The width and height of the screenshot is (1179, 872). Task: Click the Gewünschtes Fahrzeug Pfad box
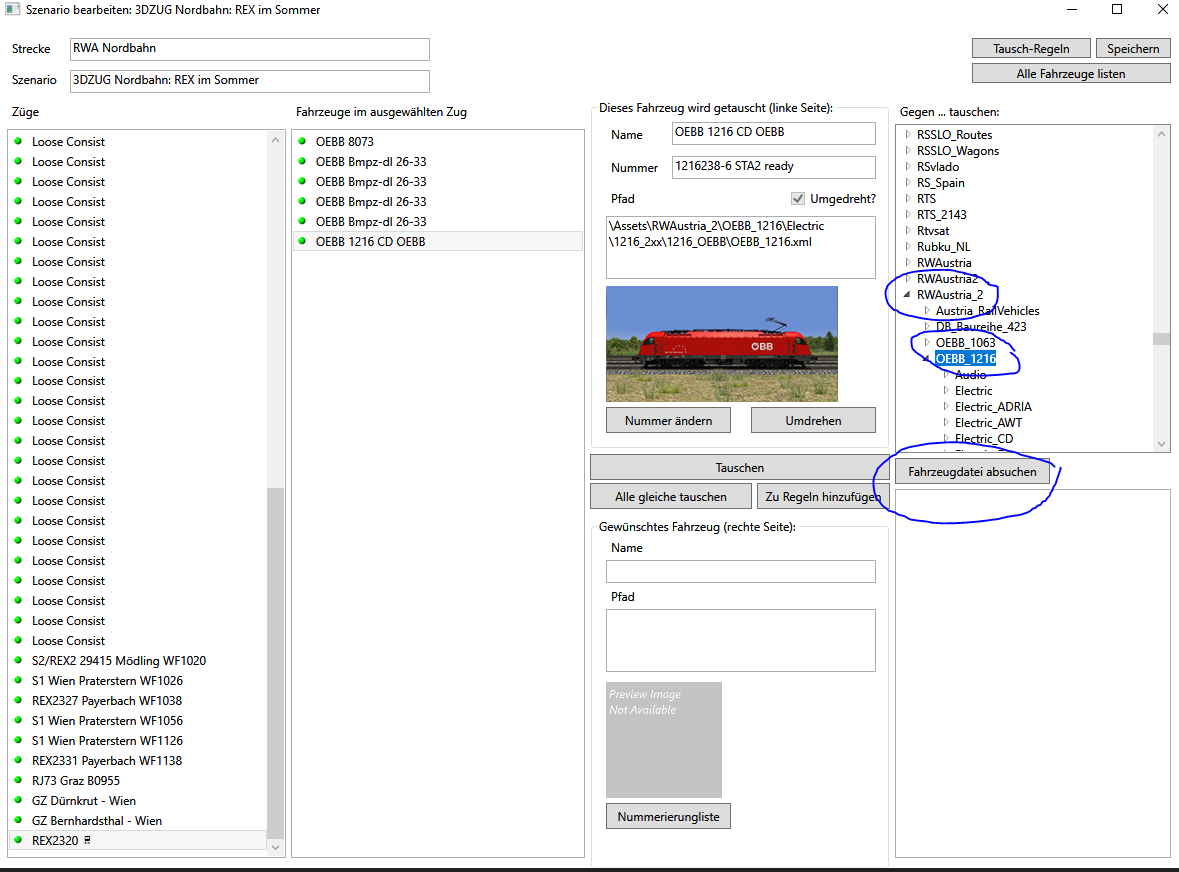741,640
